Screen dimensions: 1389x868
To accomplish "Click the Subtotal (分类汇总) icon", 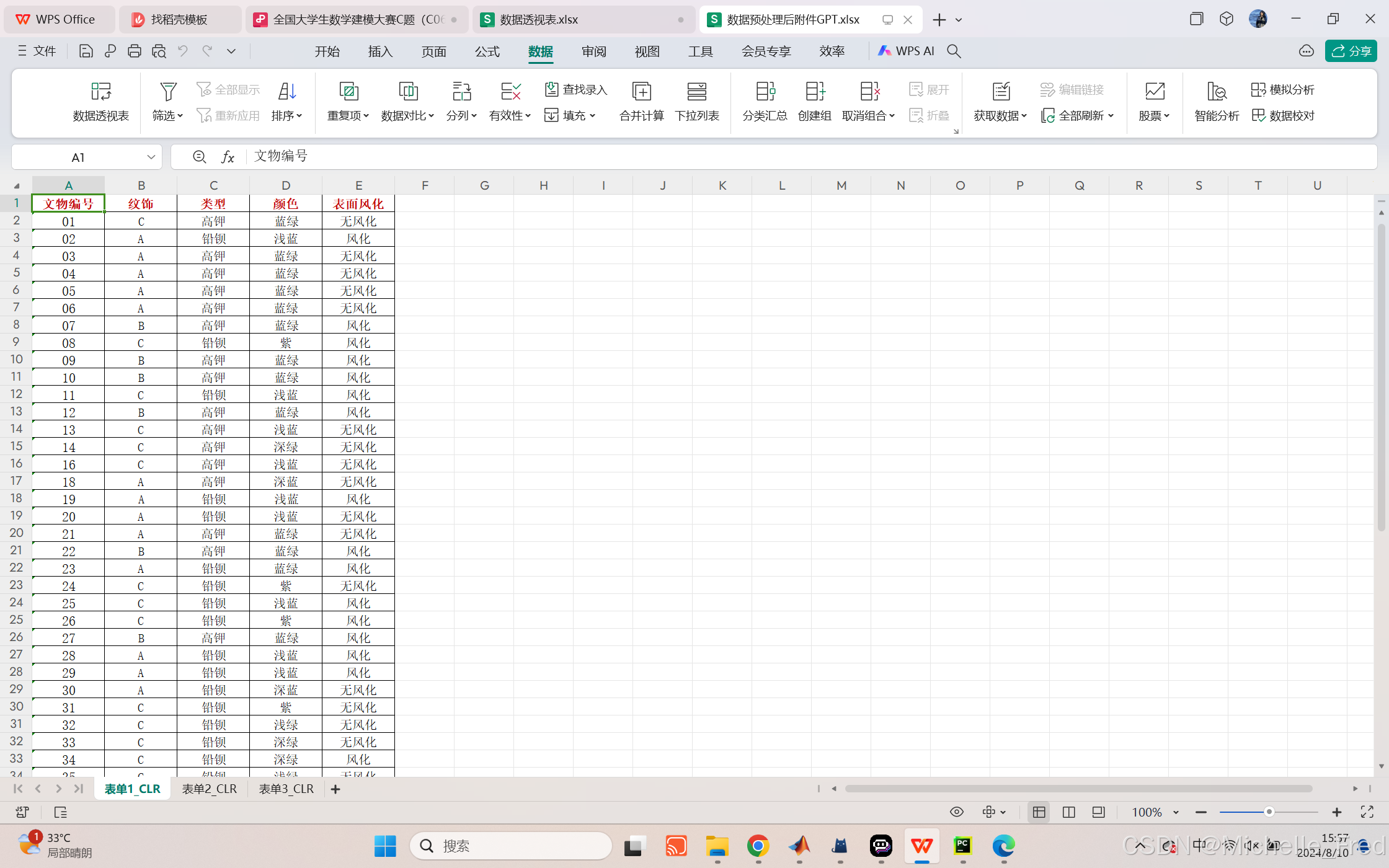I will pos(765,92).
